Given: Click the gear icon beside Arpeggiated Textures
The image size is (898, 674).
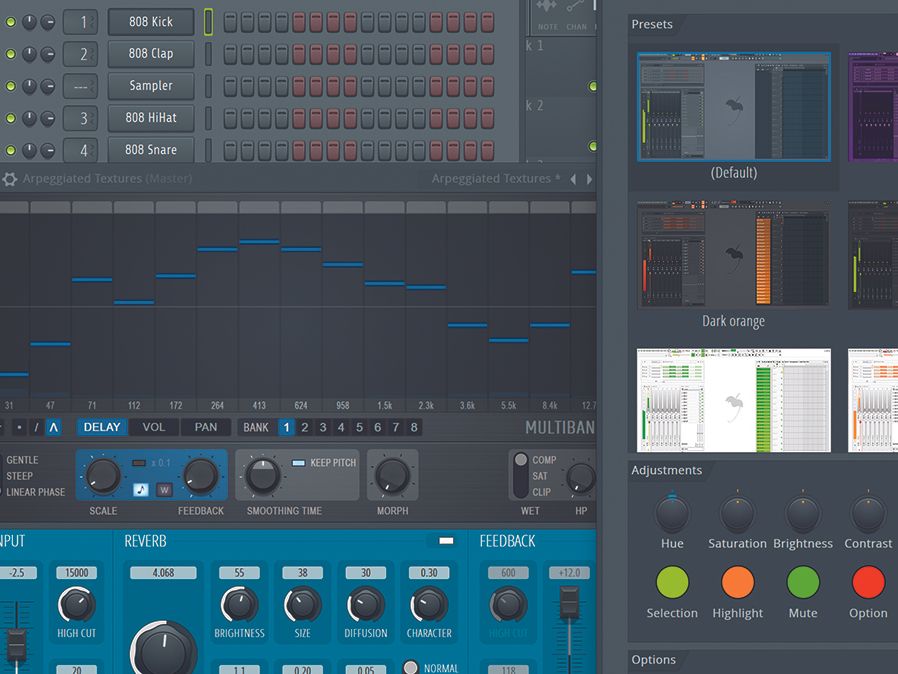Looking at the screenshot, I should point(10,179).
